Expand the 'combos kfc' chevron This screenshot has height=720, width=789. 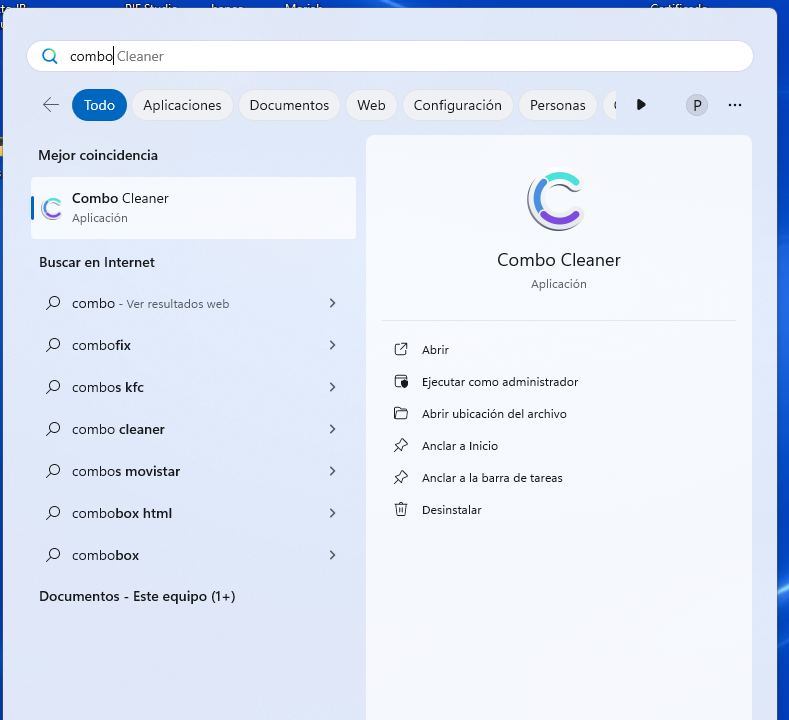(332, 387)
